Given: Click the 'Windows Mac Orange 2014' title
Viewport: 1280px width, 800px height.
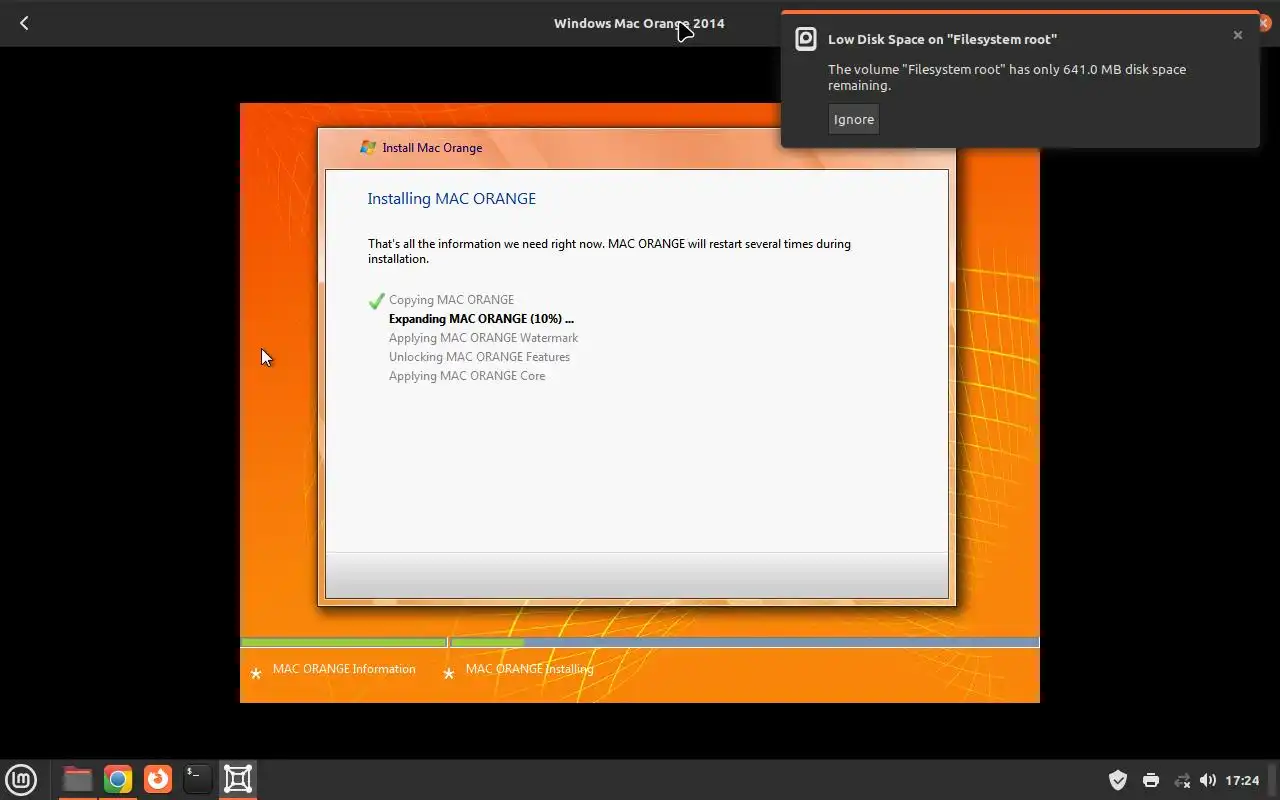Looking at the screenshot, I should (x=639, y=23).
